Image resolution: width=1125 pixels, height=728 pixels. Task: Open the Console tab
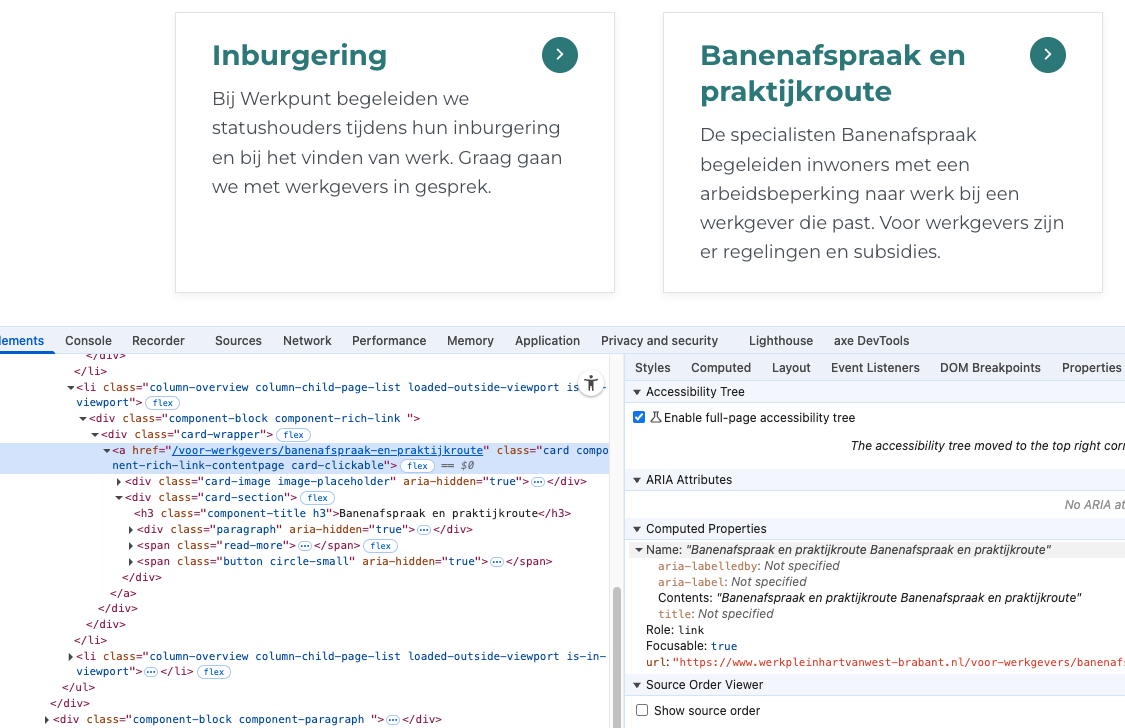click(x=88, y=341)
